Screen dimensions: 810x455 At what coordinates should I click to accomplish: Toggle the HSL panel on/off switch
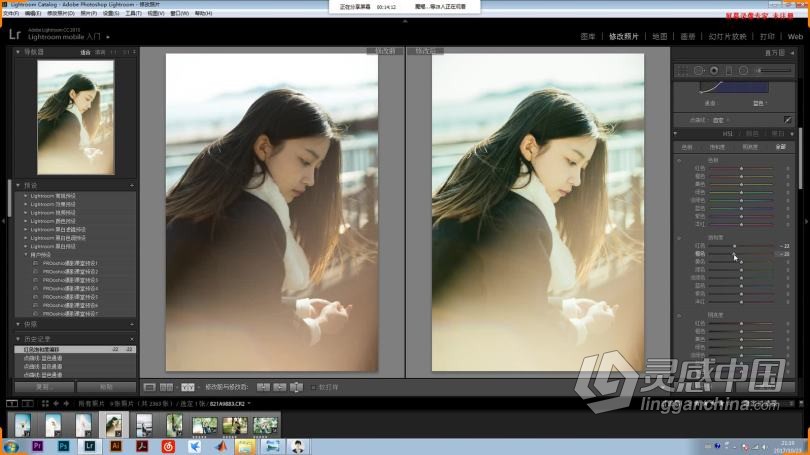pyautogui.click(x=676, y=134)
